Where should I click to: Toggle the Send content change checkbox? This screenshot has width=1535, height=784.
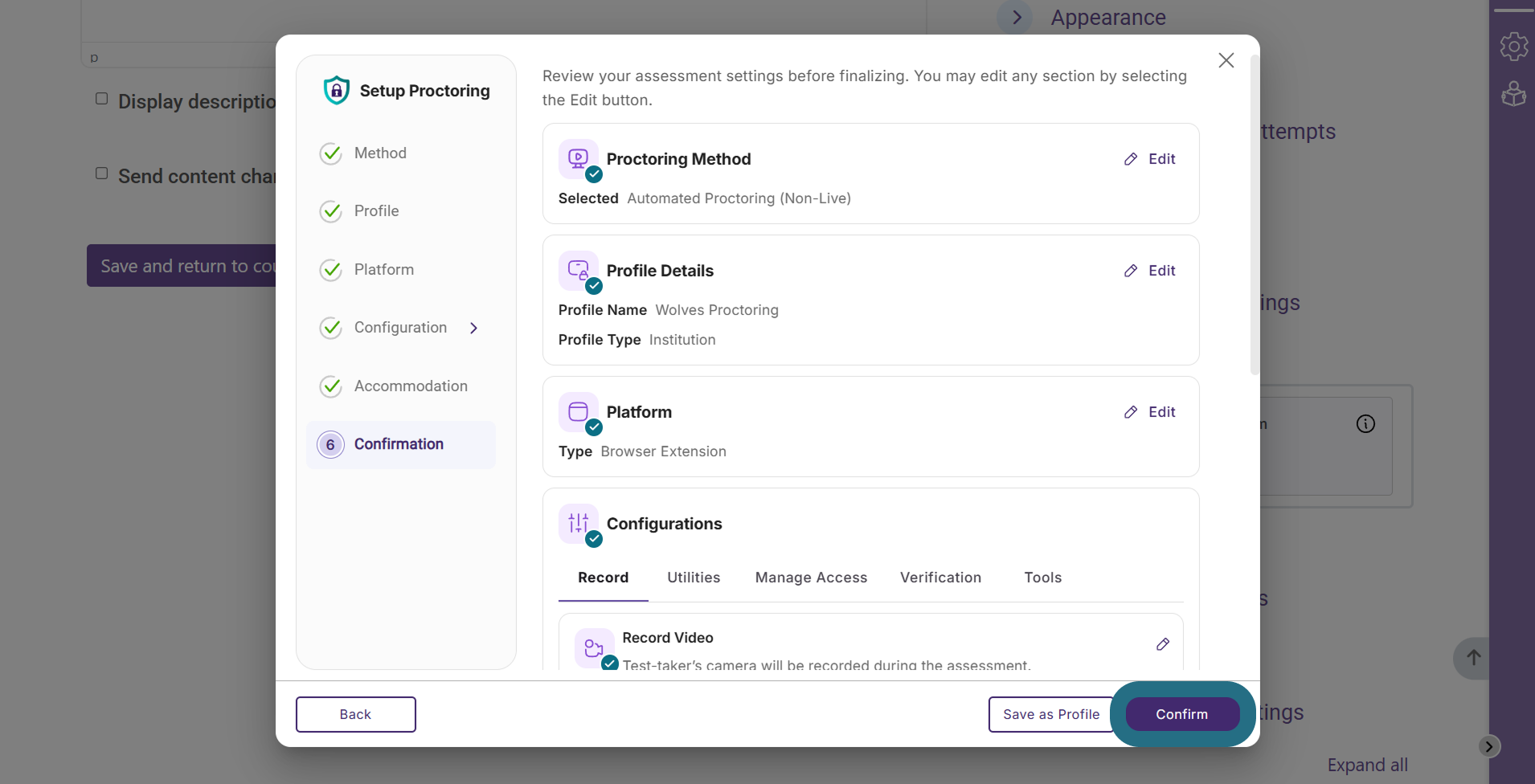click(102, 174)
